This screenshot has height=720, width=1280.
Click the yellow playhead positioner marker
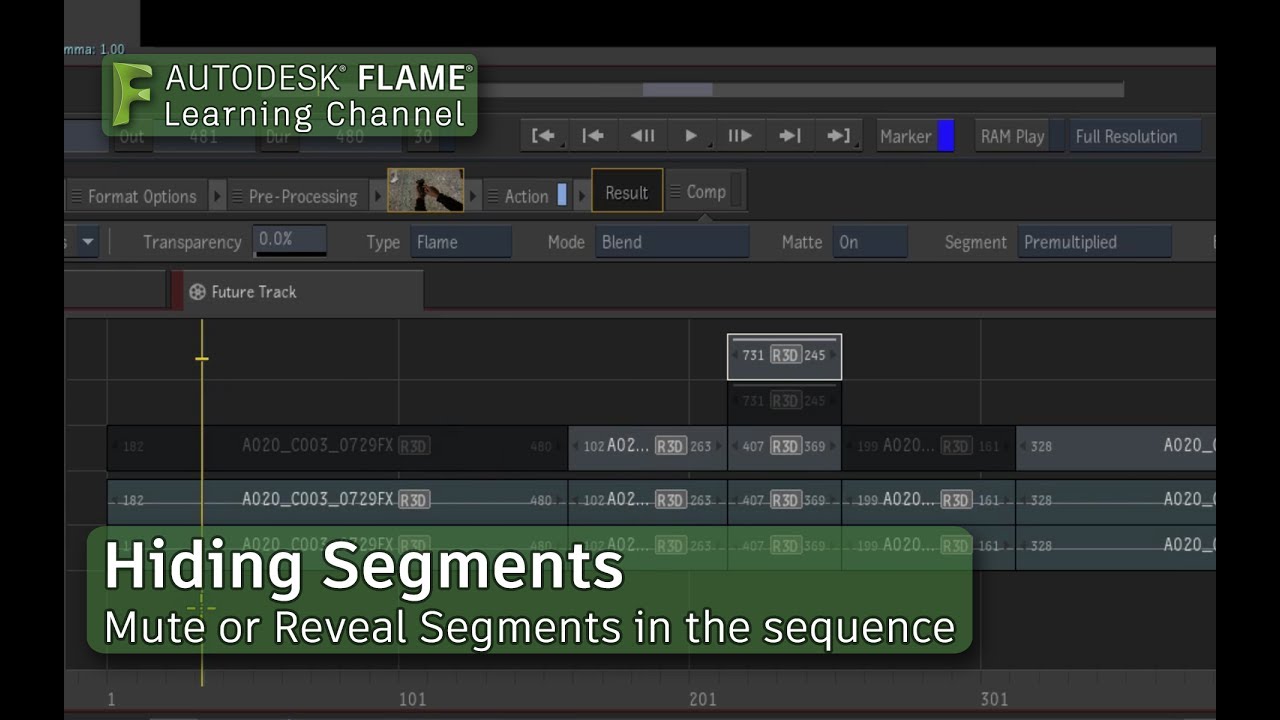202,358
